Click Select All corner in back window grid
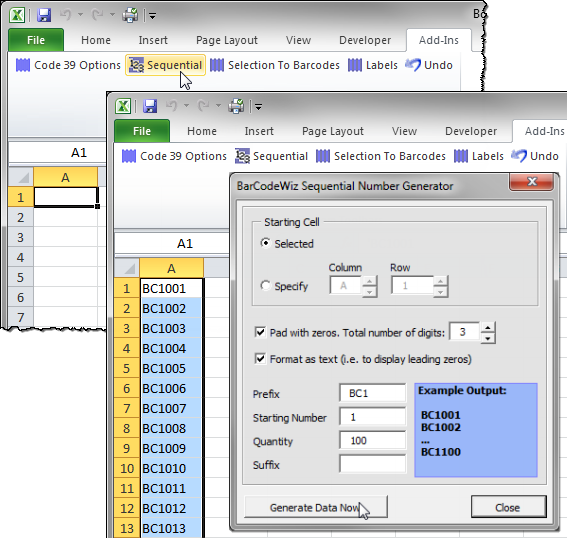The width and height of the screenshot is (567, 538). [21, 177]
